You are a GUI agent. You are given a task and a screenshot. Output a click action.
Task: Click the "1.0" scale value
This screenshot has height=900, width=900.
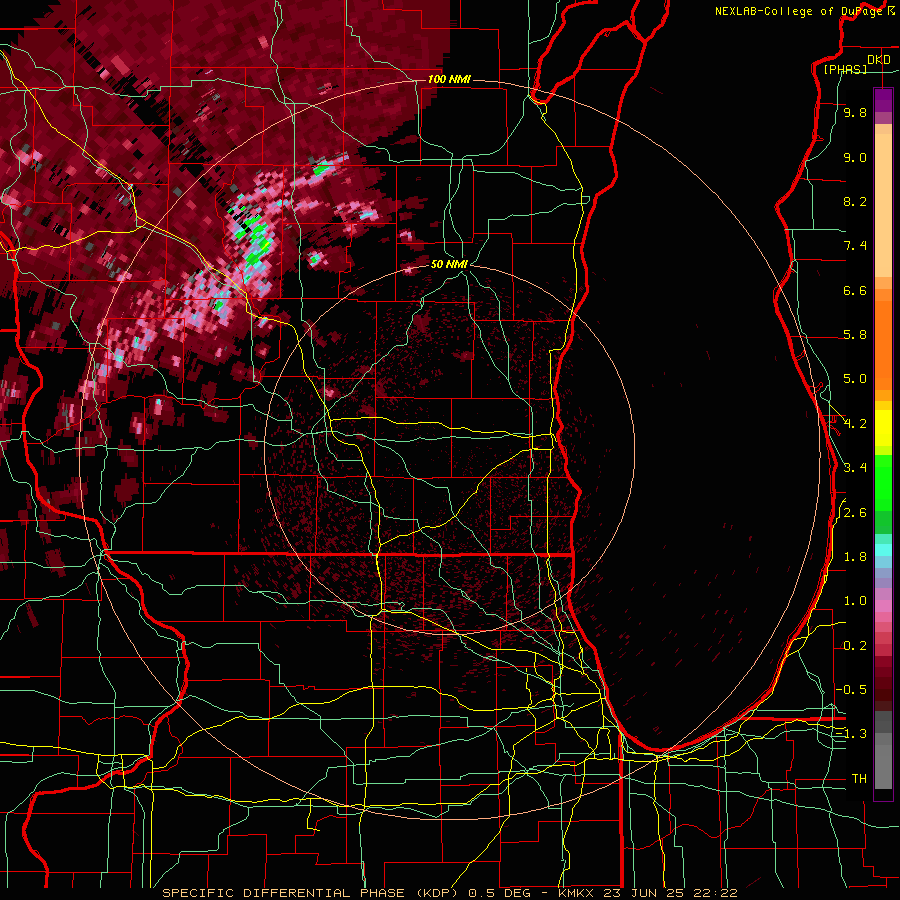click(855, 601)
